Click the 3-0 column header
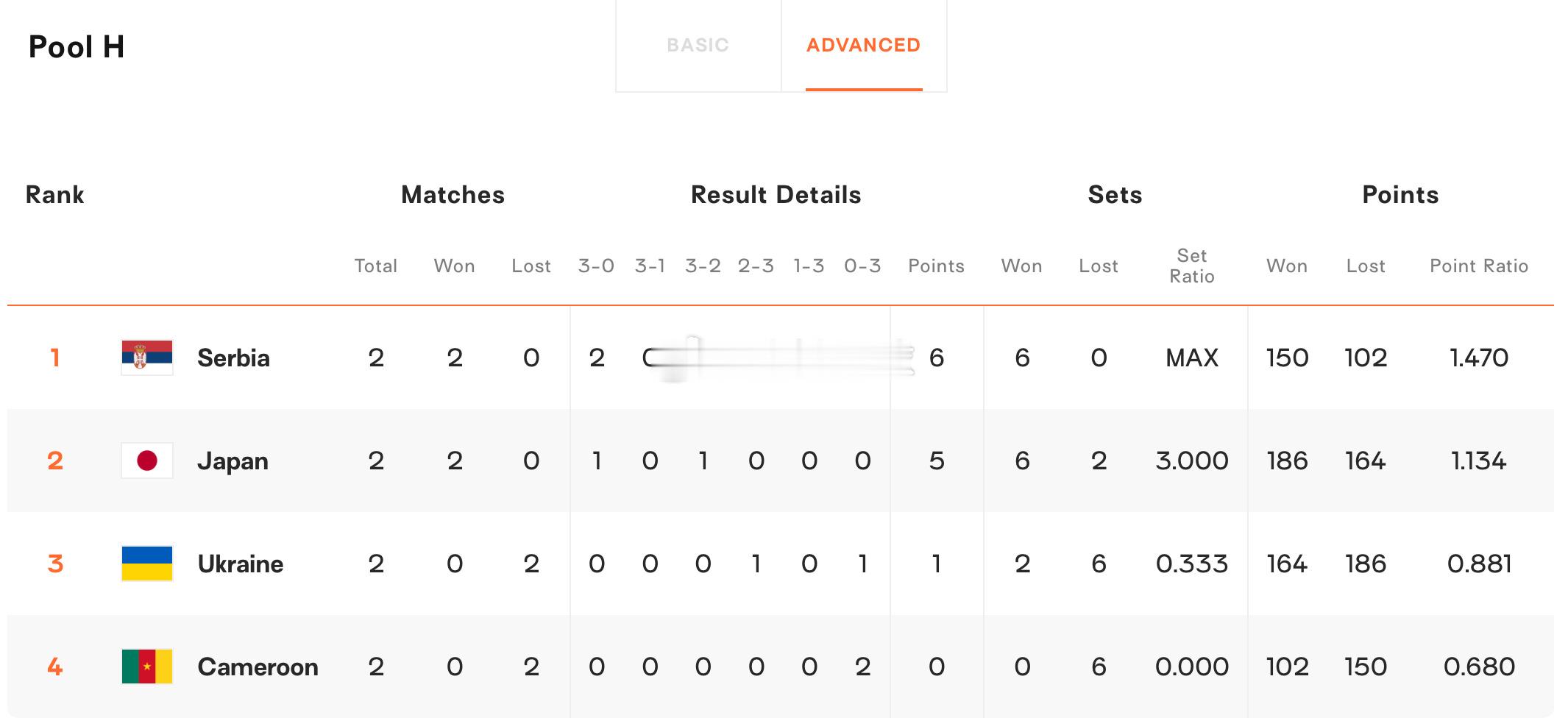The height and width of the screenshot is (718, 1568). [596, 266]
